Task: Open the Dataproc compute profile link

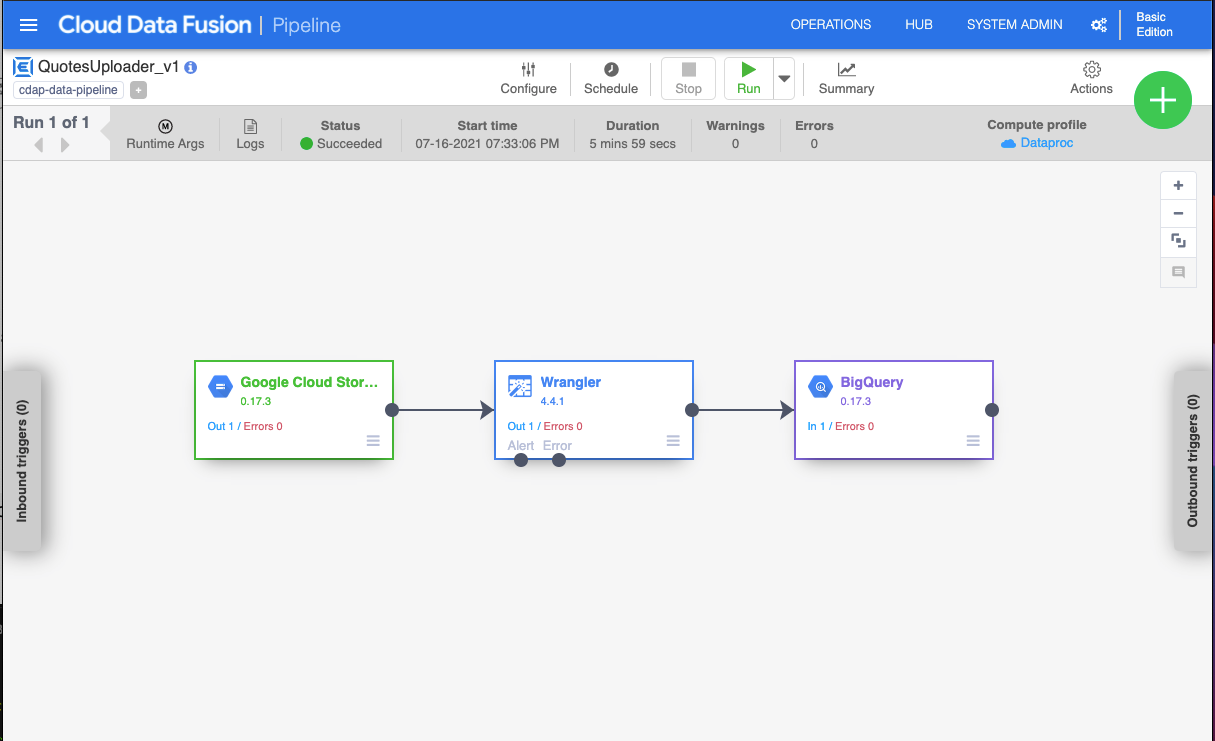Action: [1037, 144]
